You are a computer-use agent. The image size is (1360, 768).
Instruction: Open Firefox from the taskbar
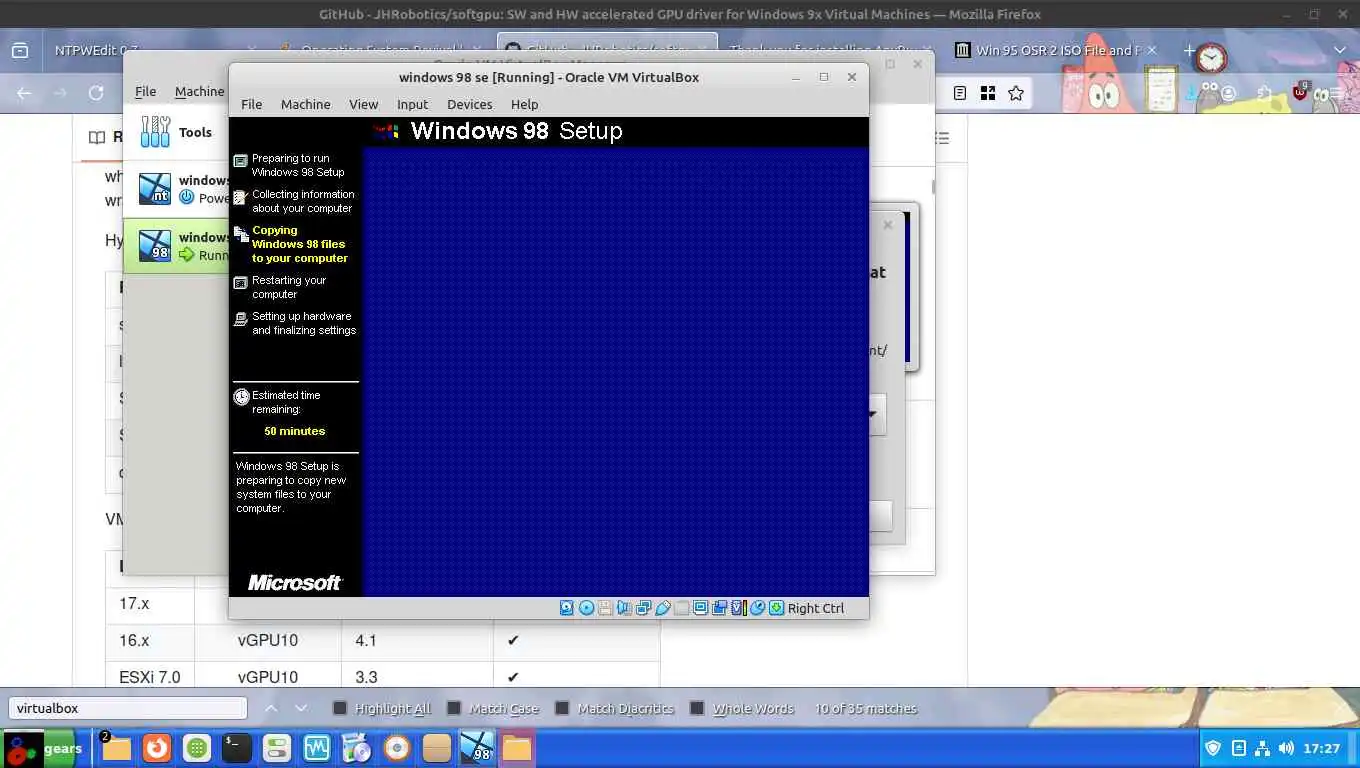156,748
